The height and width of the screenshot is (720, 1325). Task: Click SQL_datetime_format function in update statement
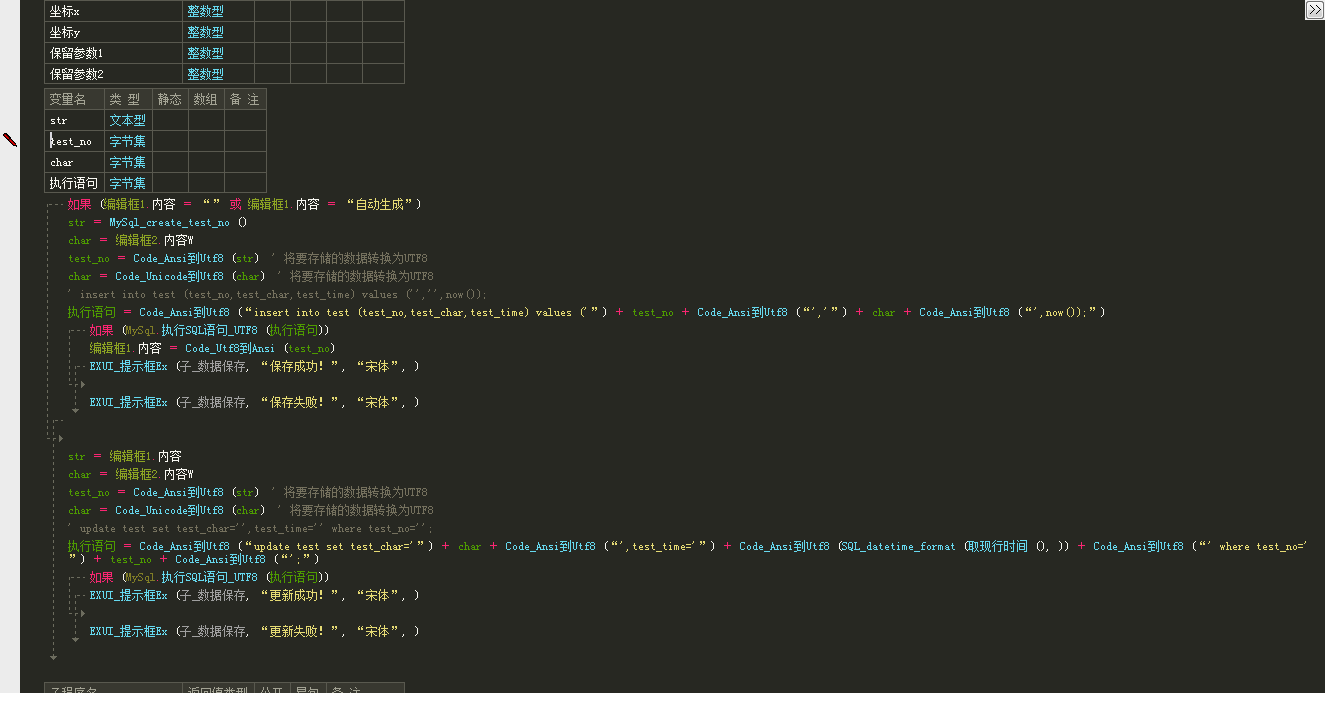click(897, 546)
